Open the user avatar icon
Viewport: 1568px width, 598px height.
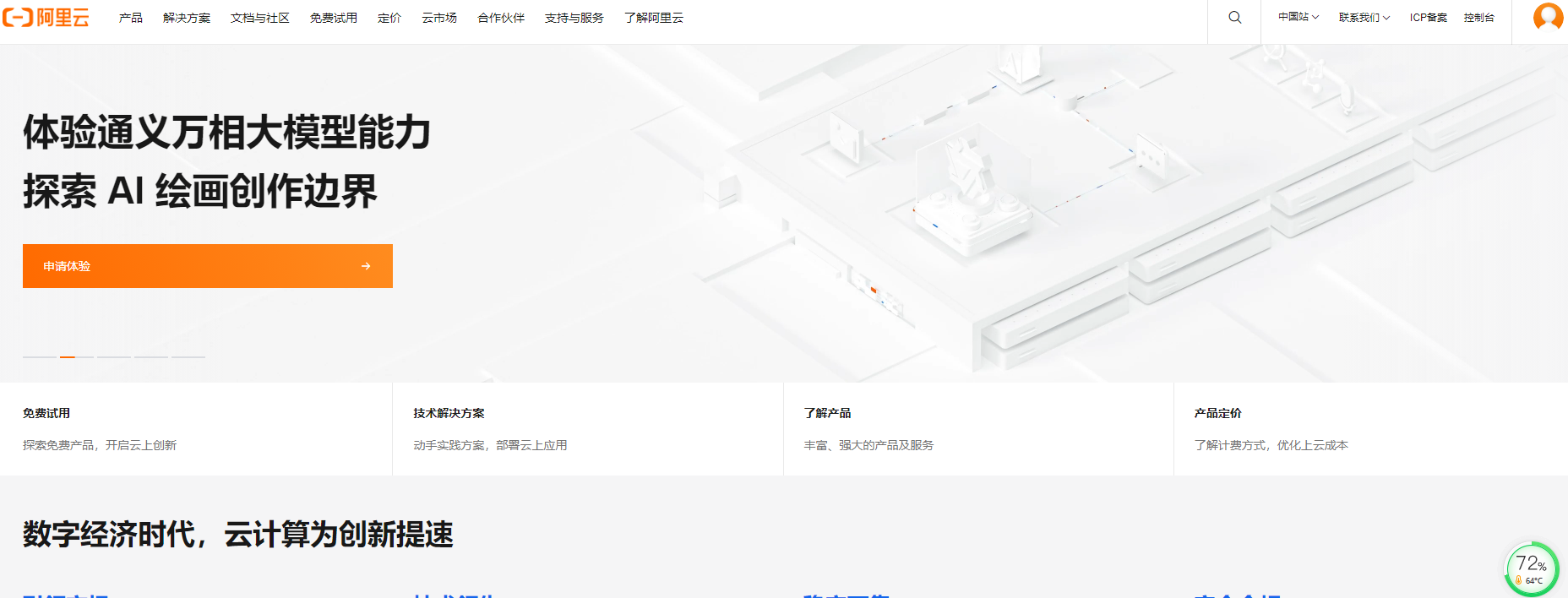[1548, 16]
